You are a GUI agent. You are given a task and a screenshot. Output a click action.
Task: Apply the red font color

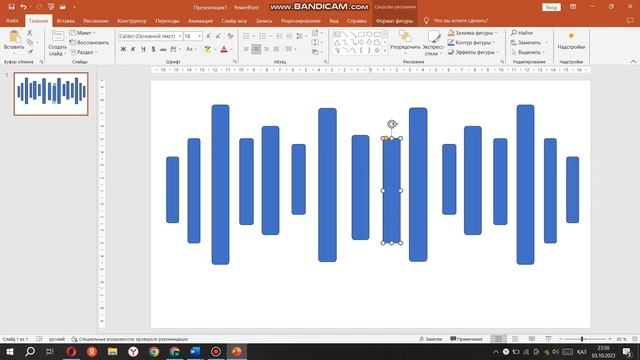(224, 49)
